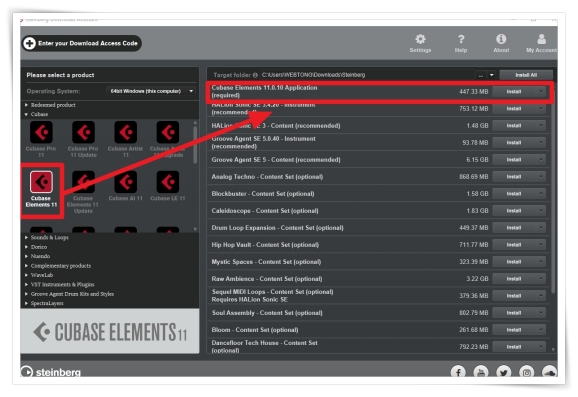Select the Cubase AI 11 product icon
Image resolution: width=578 pixels, height=397 pixels.
(x=125, y=182)
